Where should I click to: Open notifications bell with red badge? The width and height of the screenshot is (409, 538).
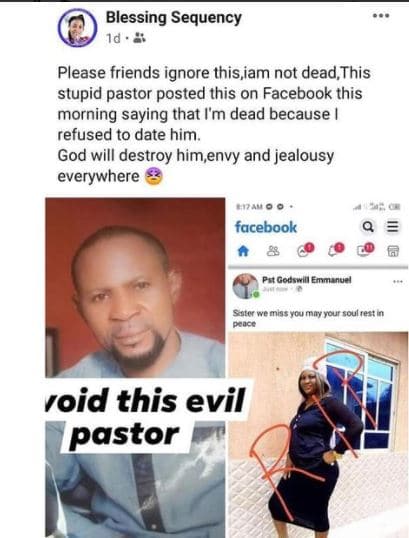(x=336, y=250)
